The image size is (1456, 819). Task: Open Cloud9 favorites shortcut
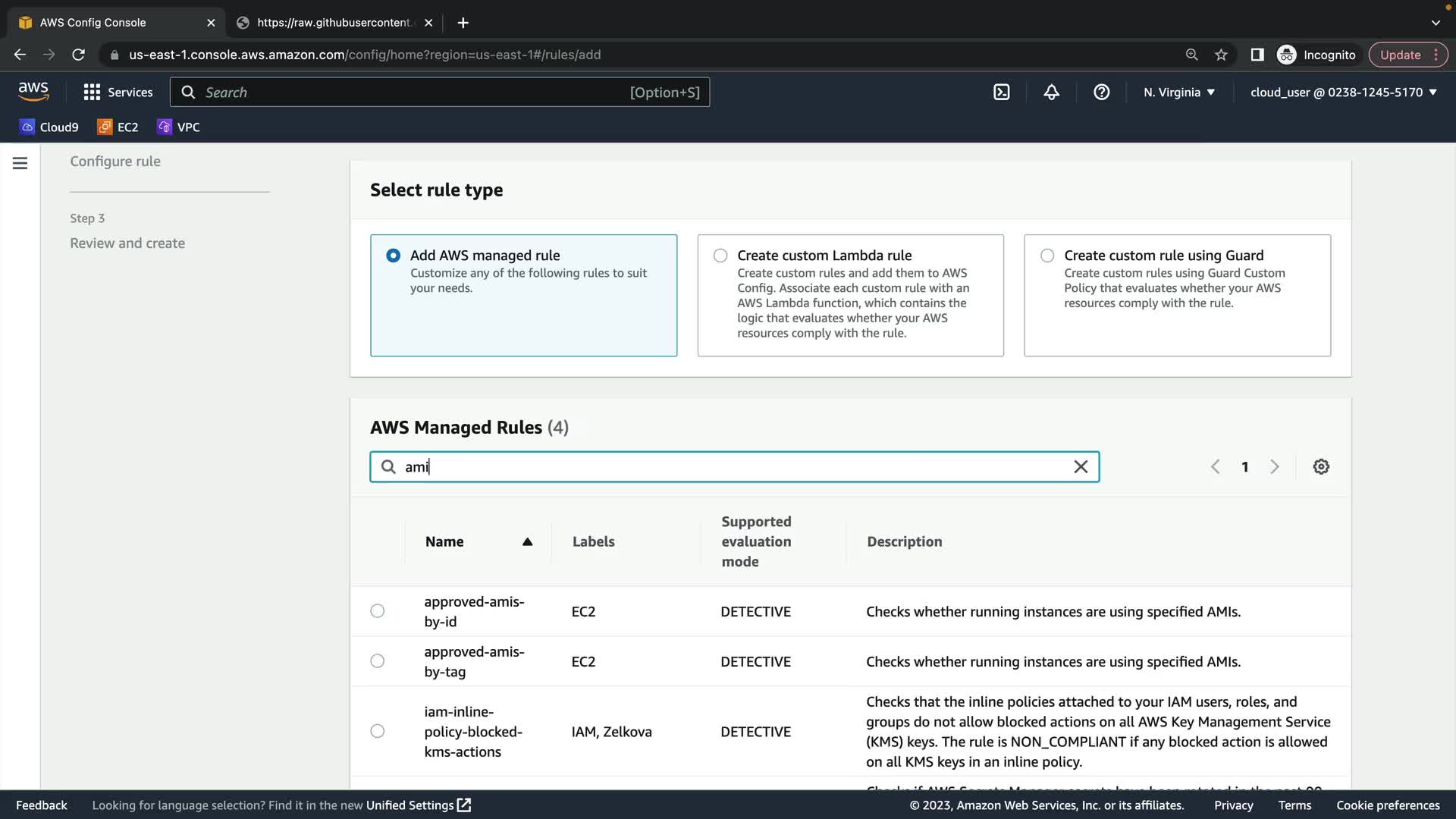[x=49, y=127]
